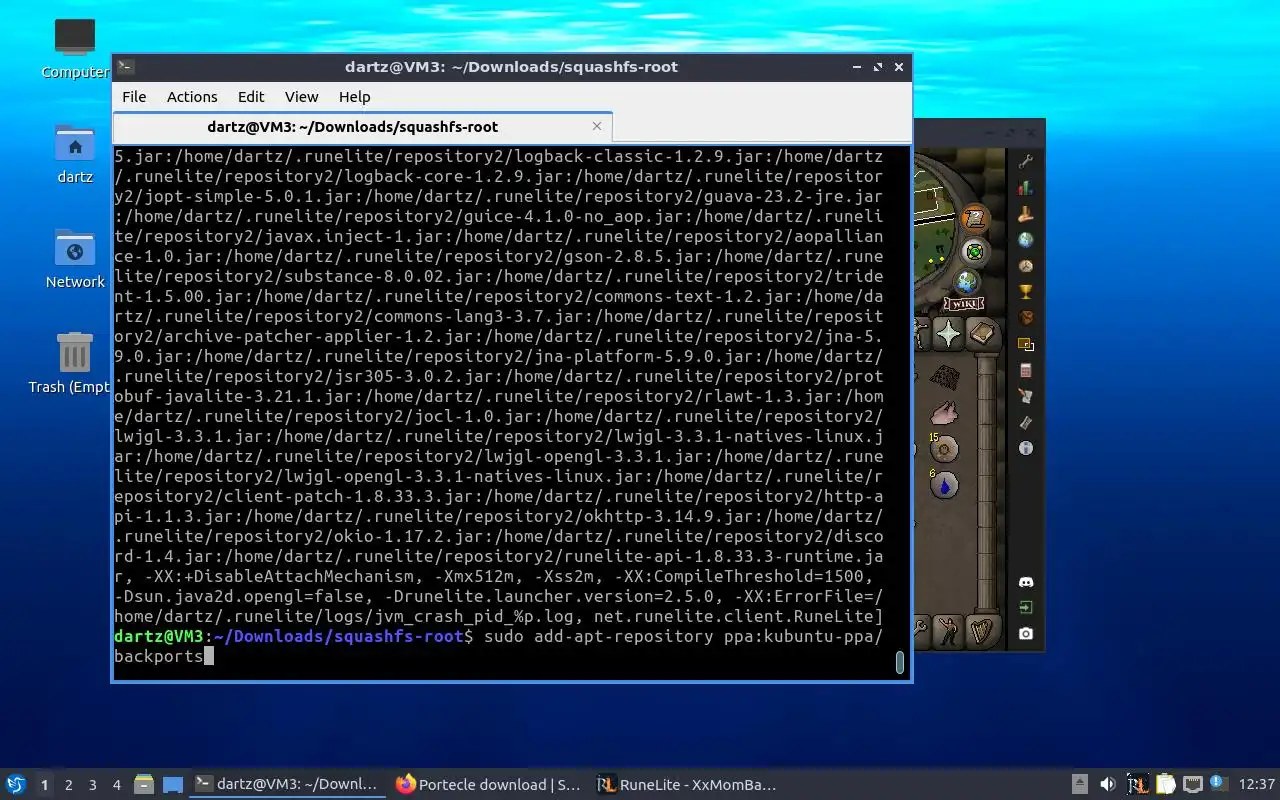Open the network connection tray icon
Image resolution: width=1280 pixels, height=800 pixels.
(1193, 784)
